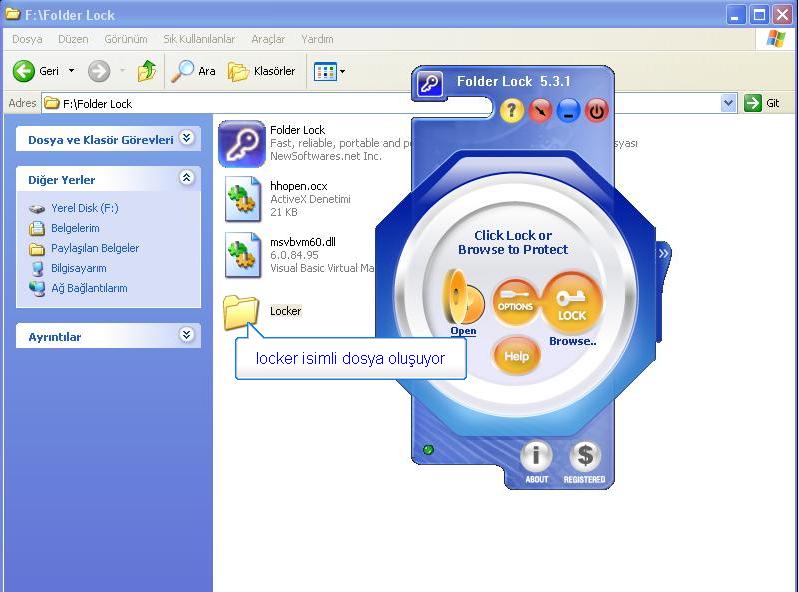Click the Open vault door icon

point(465,298)
